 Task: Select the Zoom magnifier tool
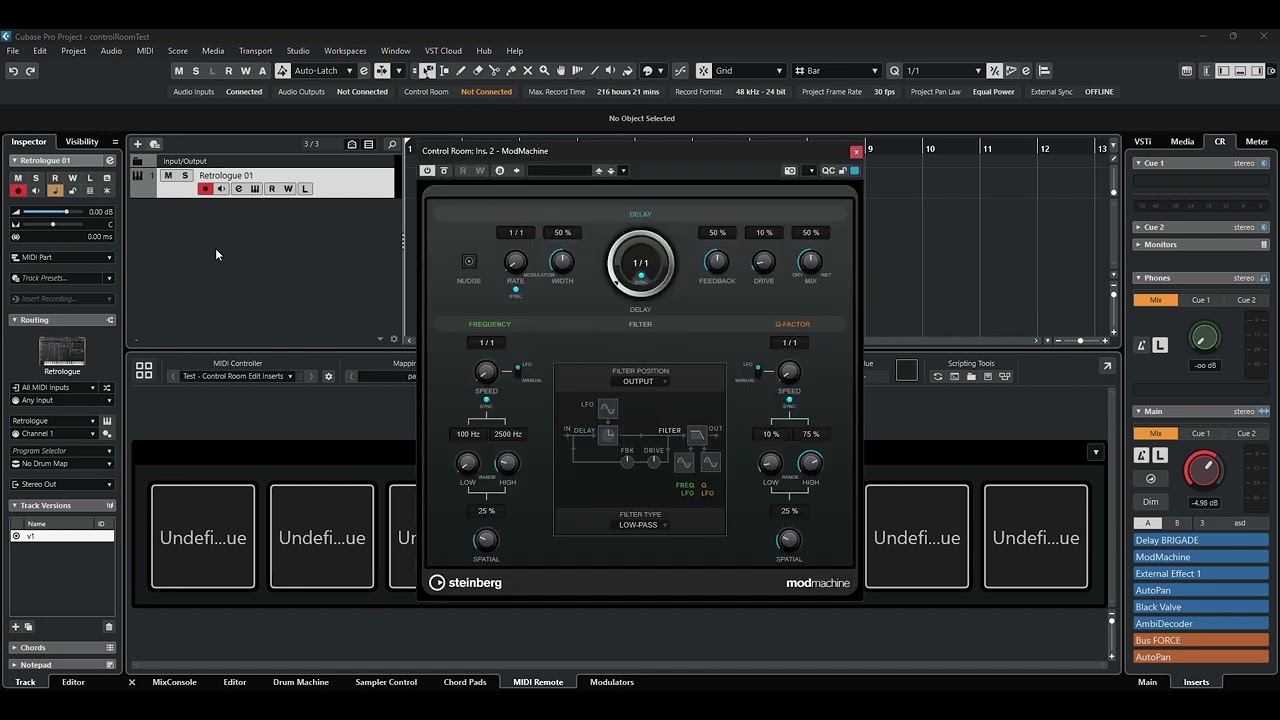click(544, 71)
